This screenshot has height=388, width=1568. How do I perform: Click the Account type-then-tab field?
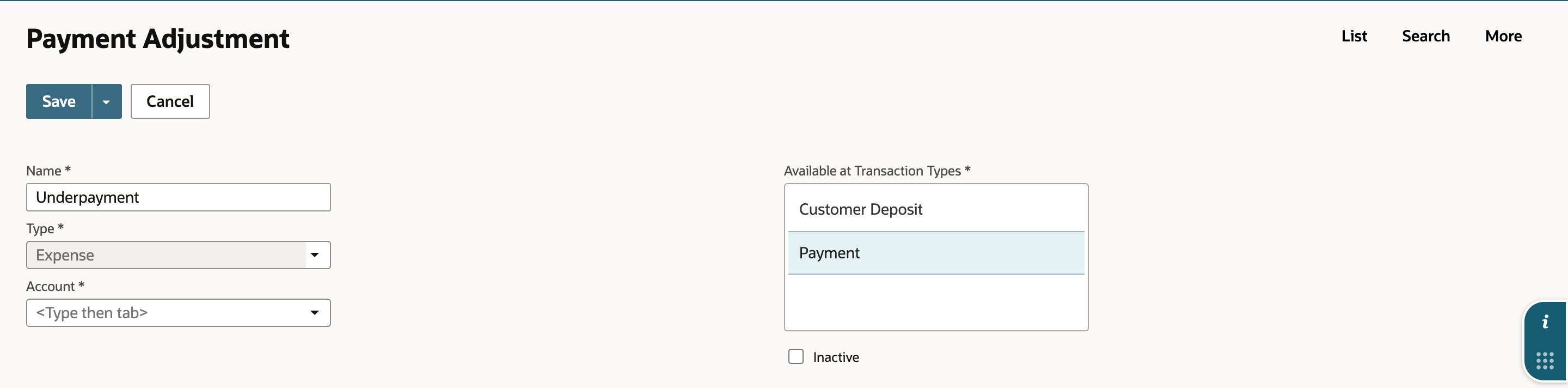[x=179, y=313]
